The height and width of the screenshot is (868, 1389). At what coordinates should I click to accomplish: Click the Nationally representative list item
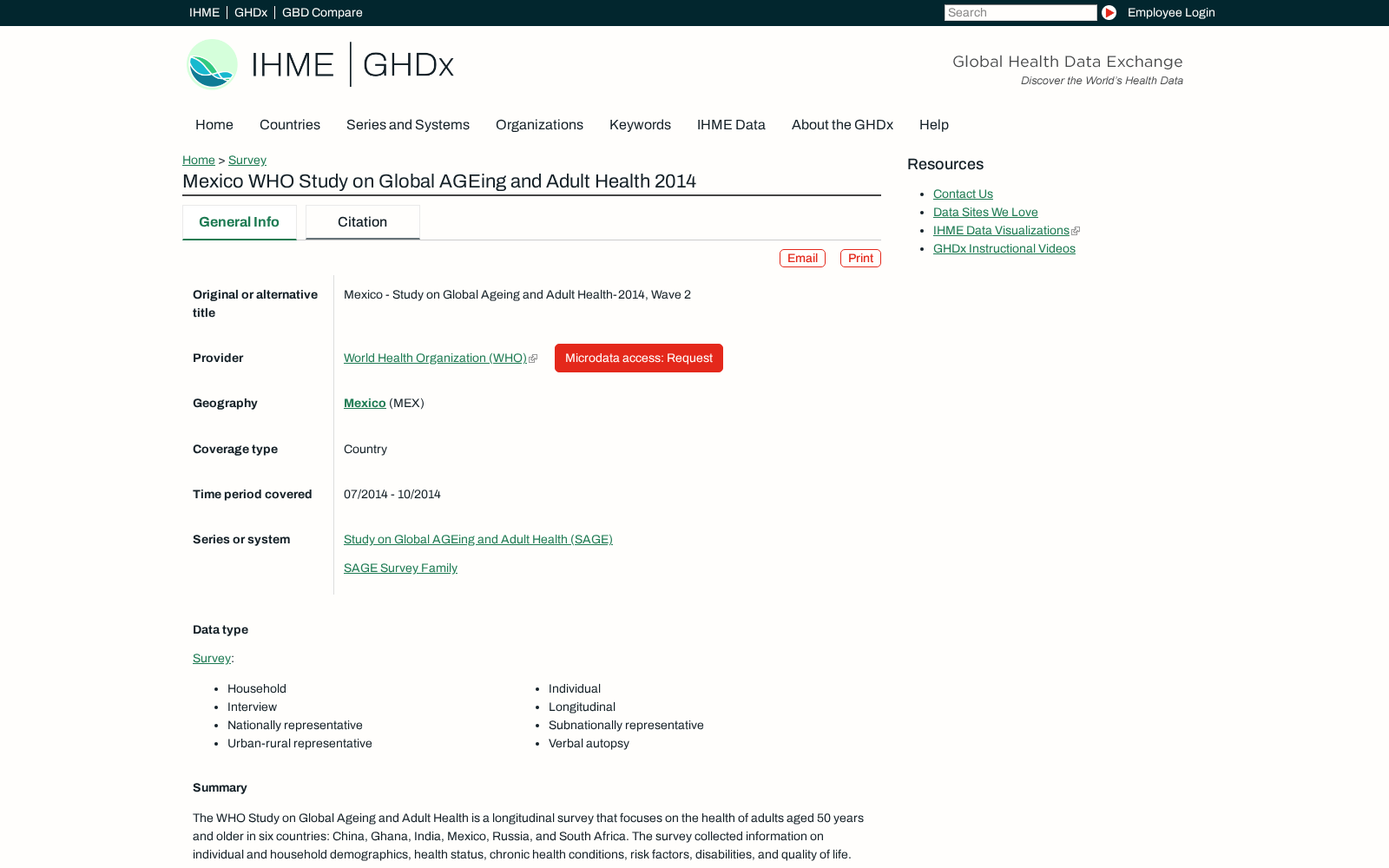(295, 725)
